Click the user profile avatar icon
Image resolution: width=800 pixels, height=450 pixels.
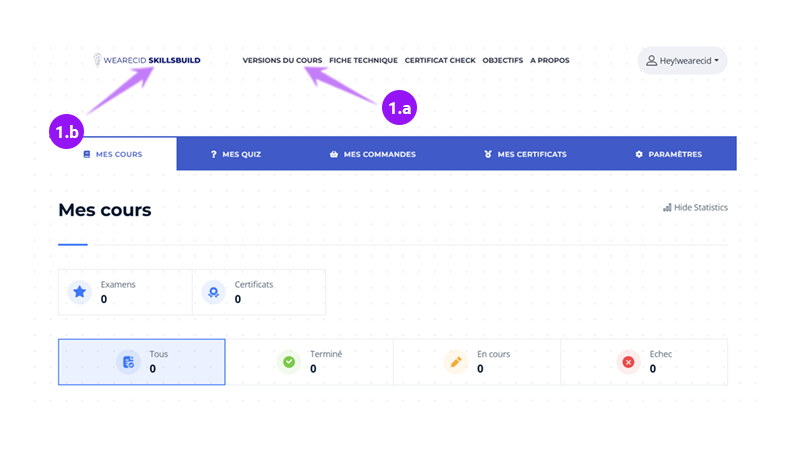(652, 61)
